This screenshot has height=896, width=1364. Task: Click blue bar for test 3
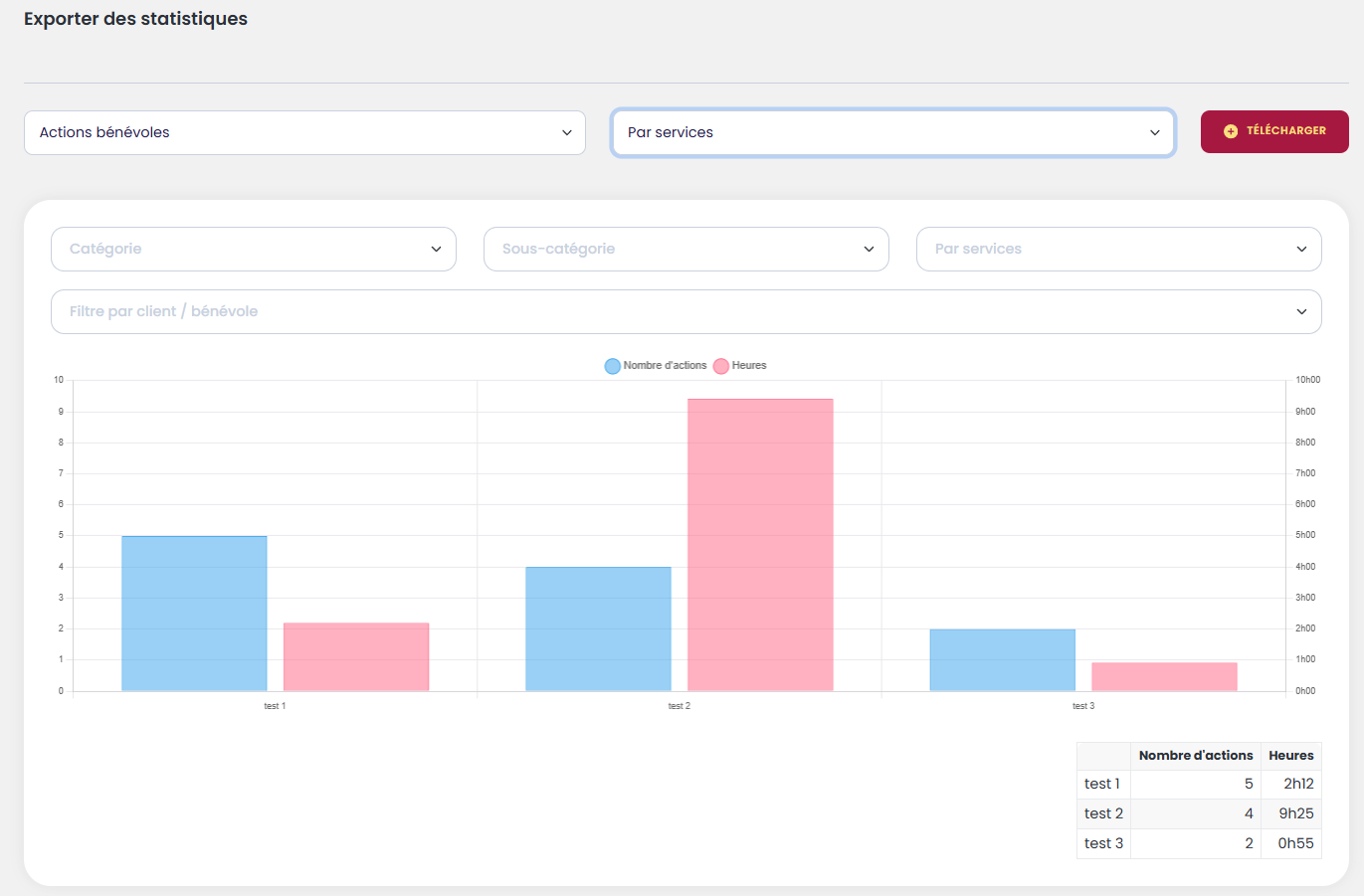[1003, 659]
